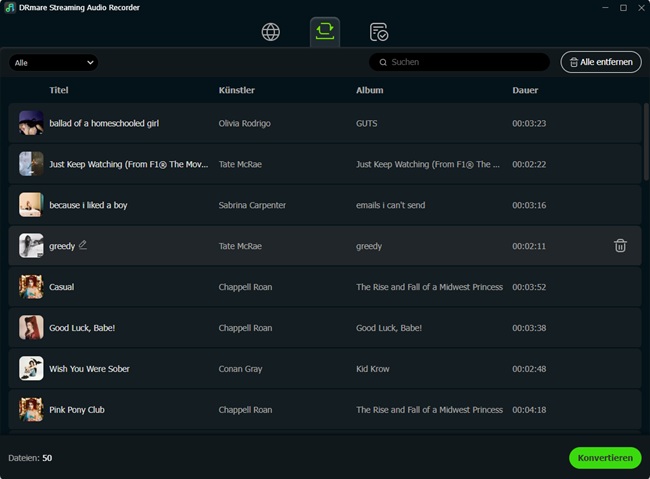The height and width of the screenshot is (479, 650).
Task: Click album 'Kid Krow'
Action: coord(373,369)
